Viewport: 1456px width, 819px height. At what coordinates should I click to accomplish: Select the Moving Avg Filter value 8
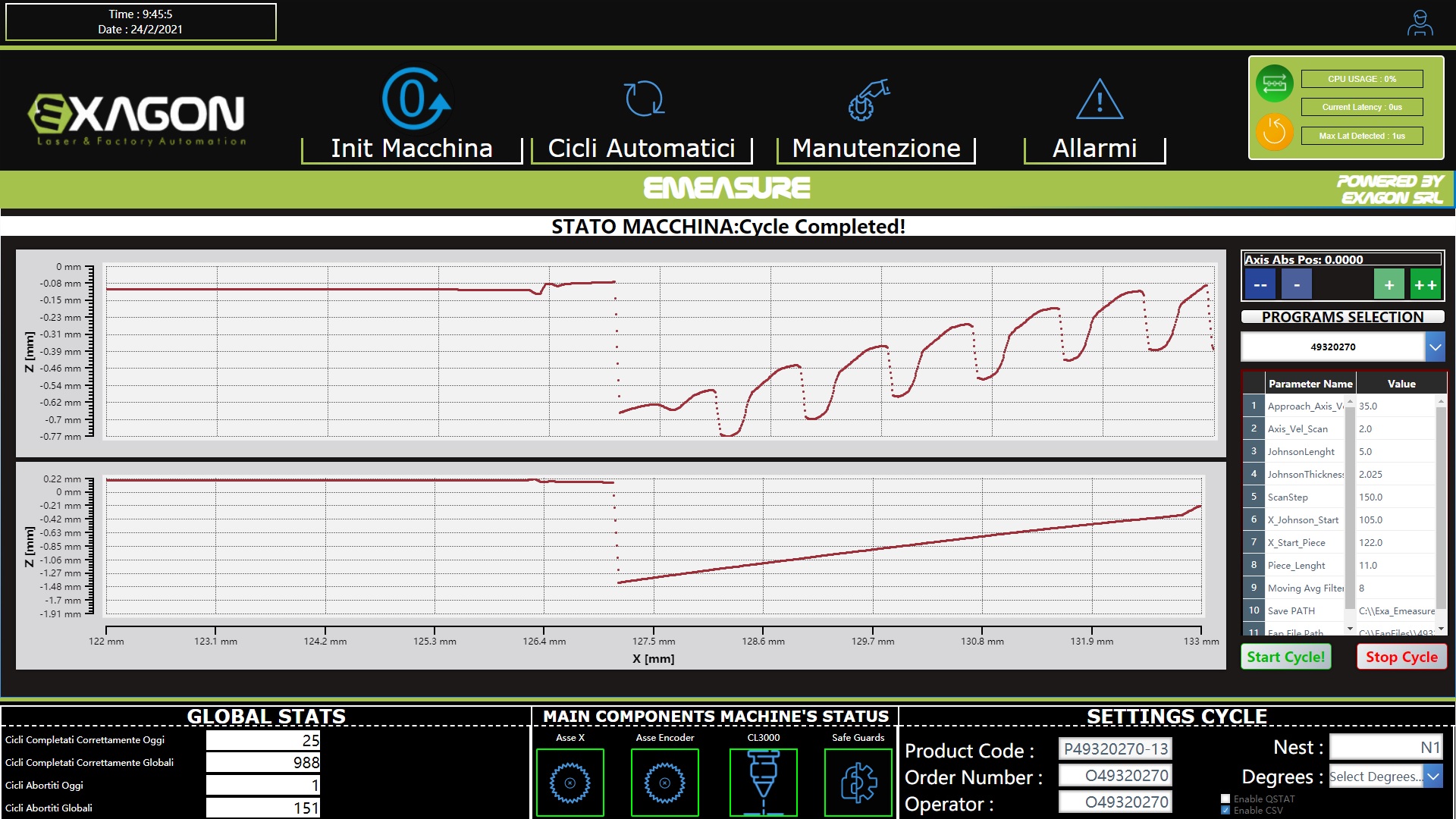coord(1395,588)
